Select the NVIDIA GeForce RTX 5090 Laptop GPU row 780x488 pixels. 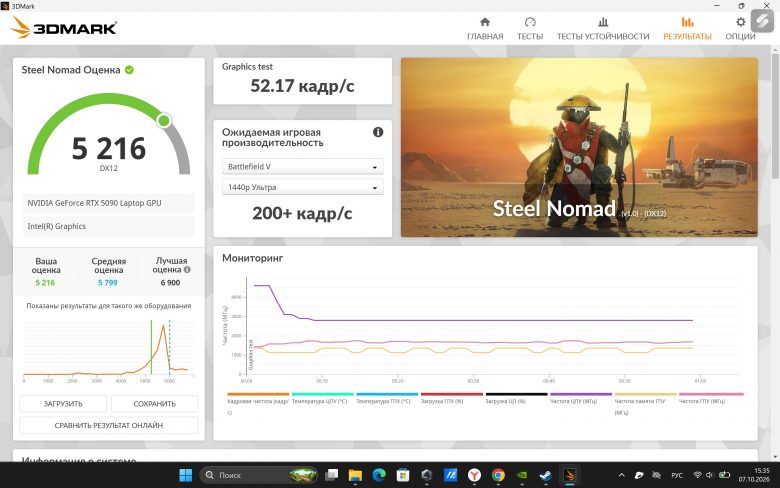coord(108,203)
